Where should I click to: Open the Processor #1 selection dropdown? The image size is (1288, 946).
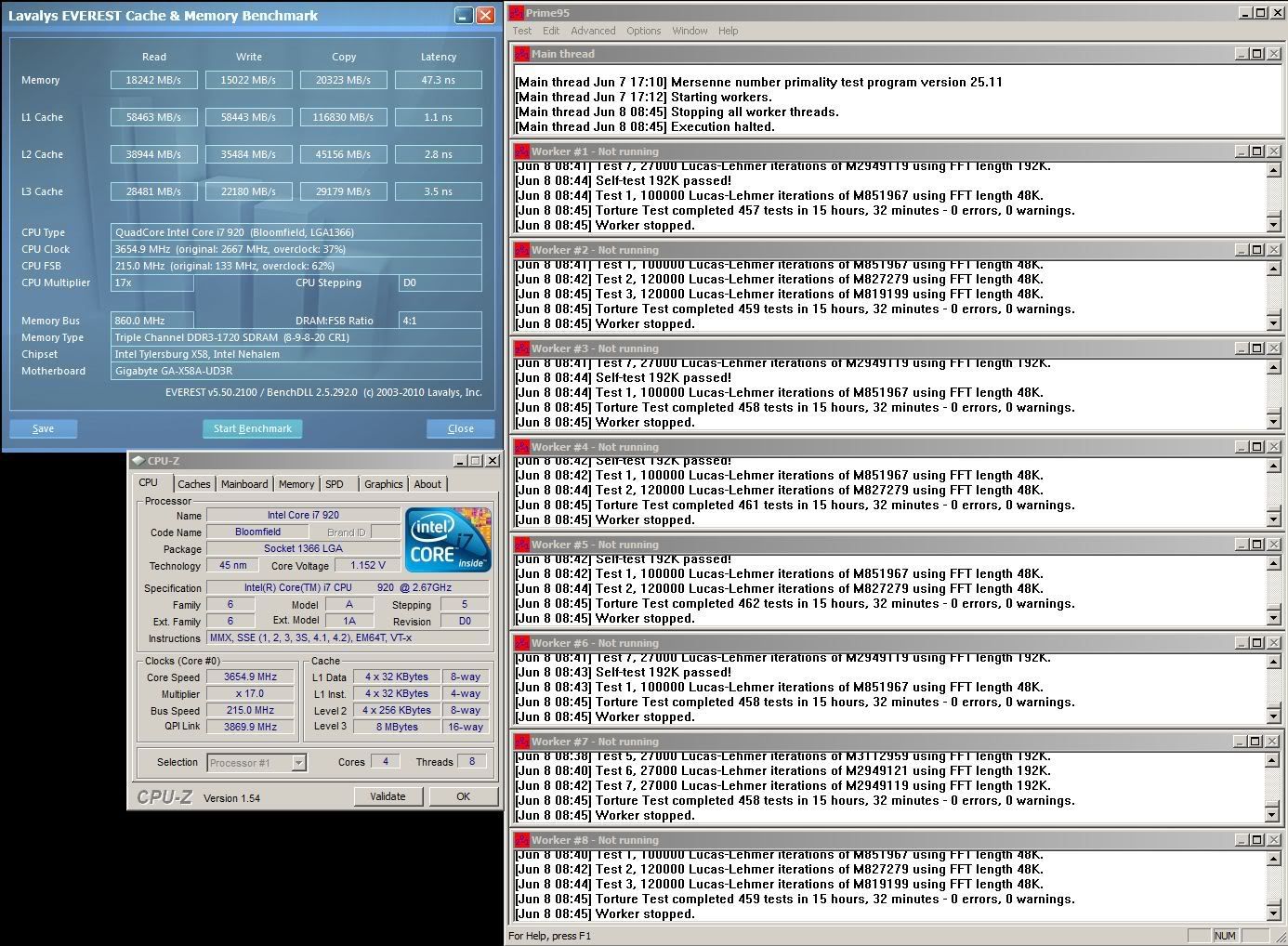click(298, 763)
